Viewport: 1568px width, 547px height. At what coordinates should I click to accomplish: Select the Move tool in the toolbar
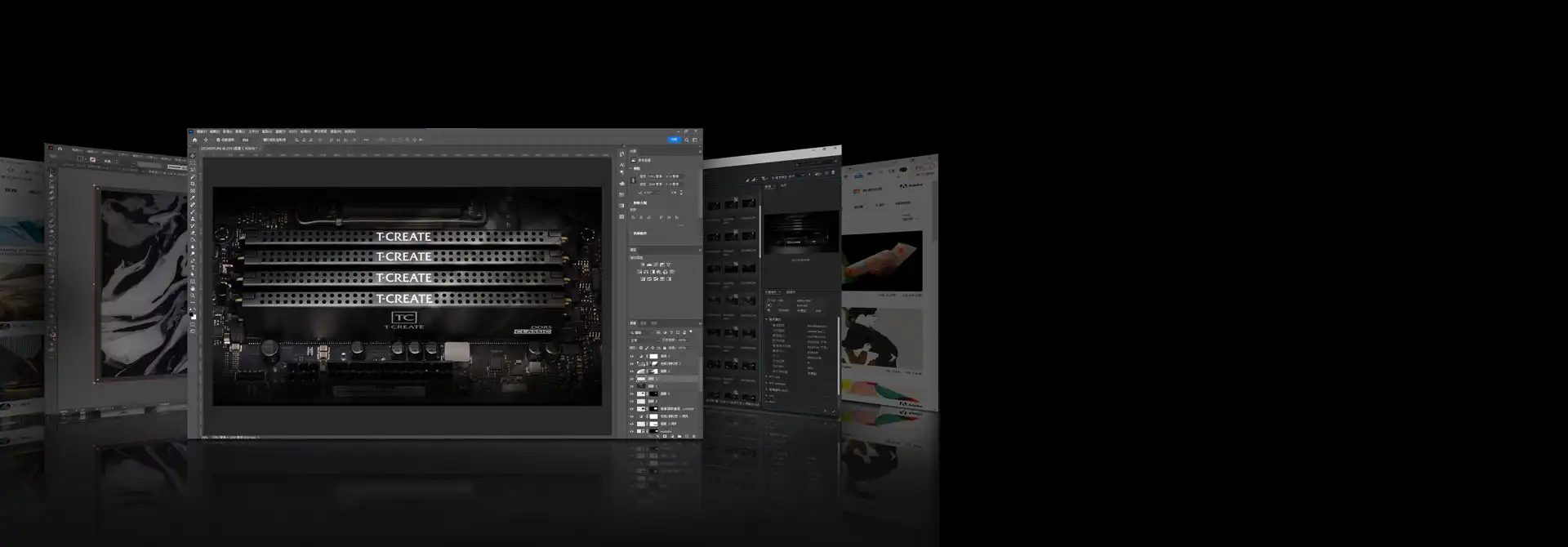[x=193, y=155]
